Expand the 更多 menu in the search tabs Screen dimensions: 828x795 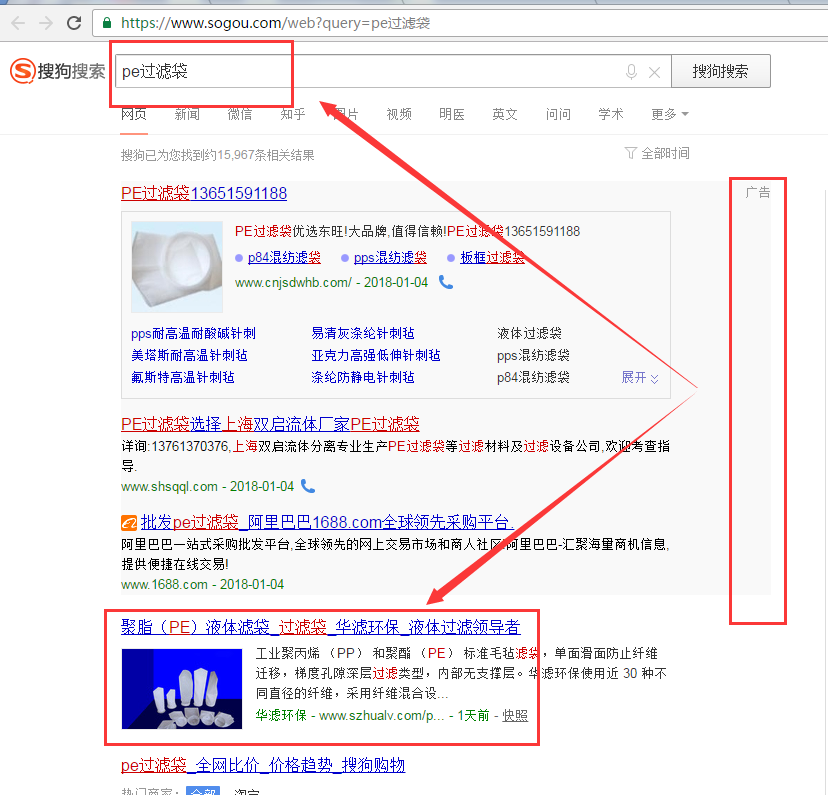tap(669, 114)
